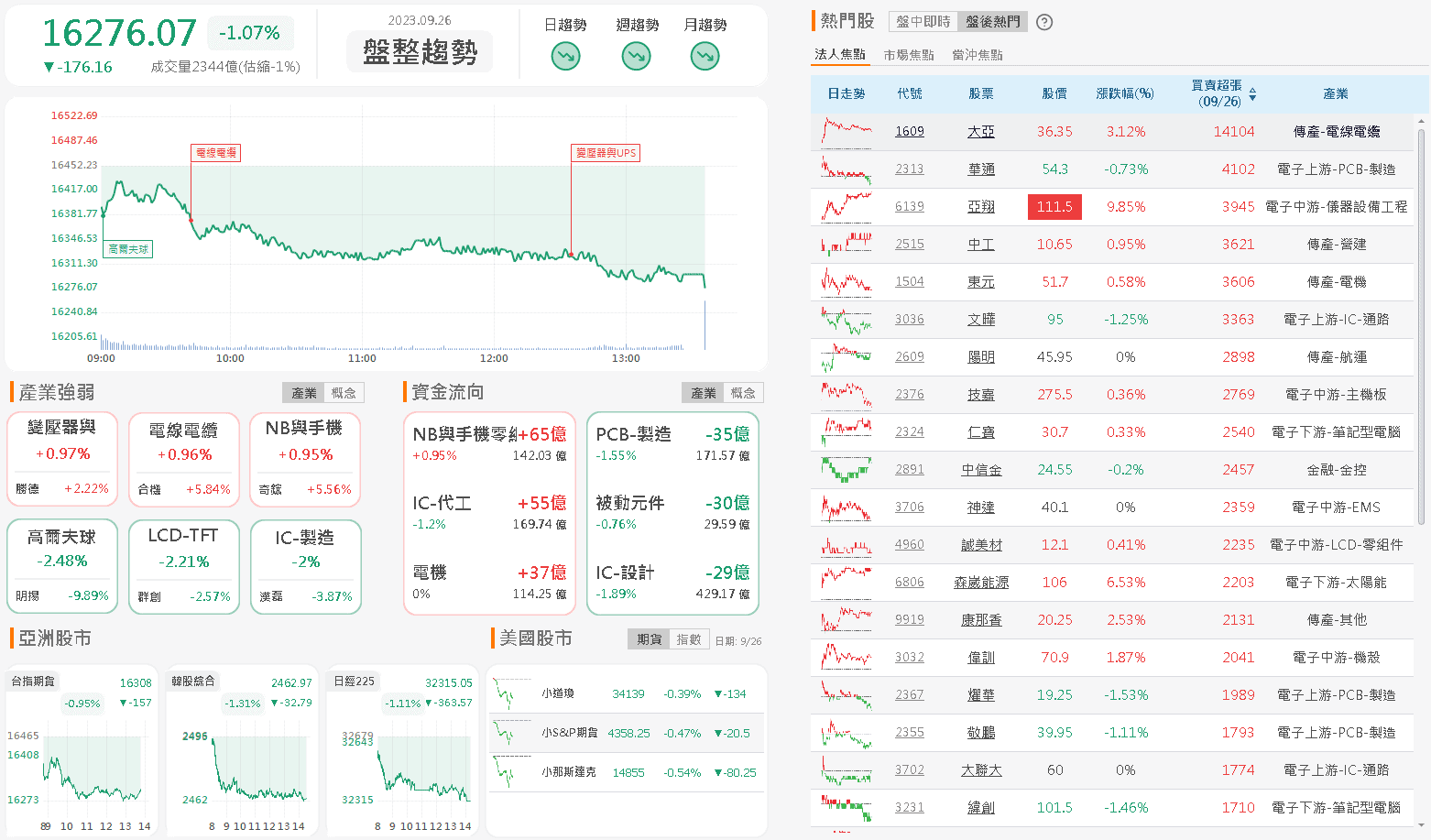Toggle 產業強弱 panel to 產業 view
Viewport: 1431px width, 840px height.
coord(304,393)
